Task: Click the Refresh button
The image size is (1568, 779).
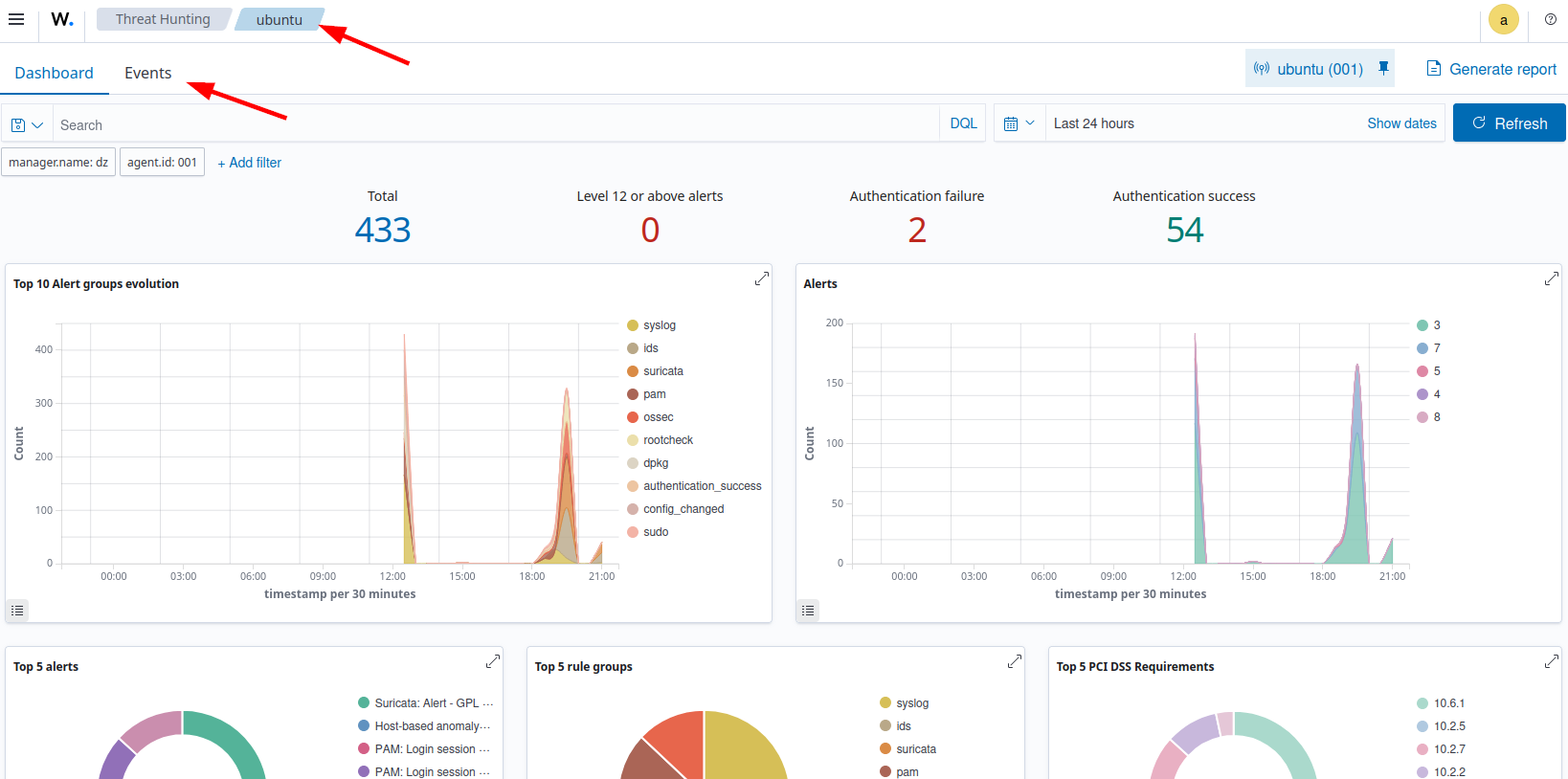Action: click(x=1509, y=123)
